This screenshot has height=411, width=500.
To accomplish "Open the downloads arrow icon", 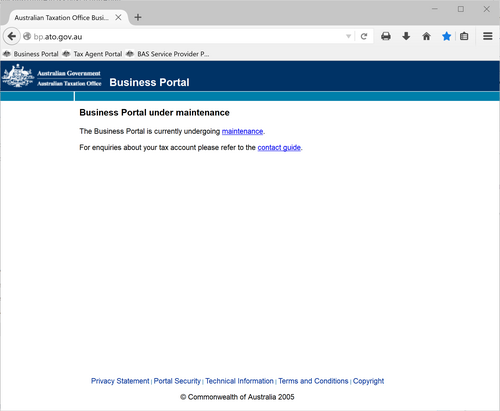I will 406,36.
